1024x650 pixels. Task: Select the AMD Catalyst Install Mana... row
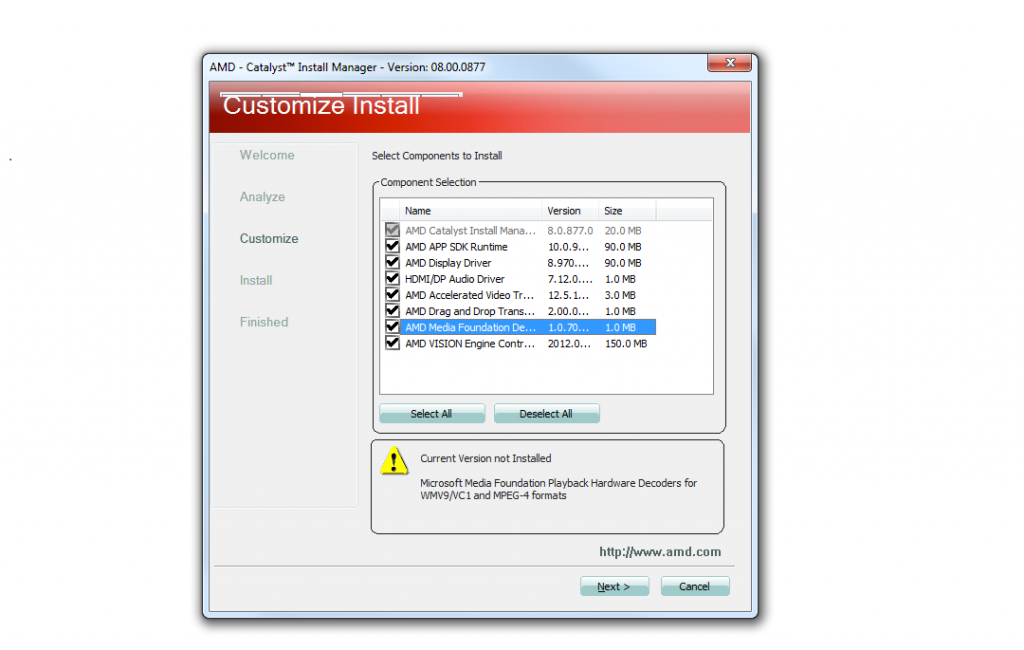520,231
